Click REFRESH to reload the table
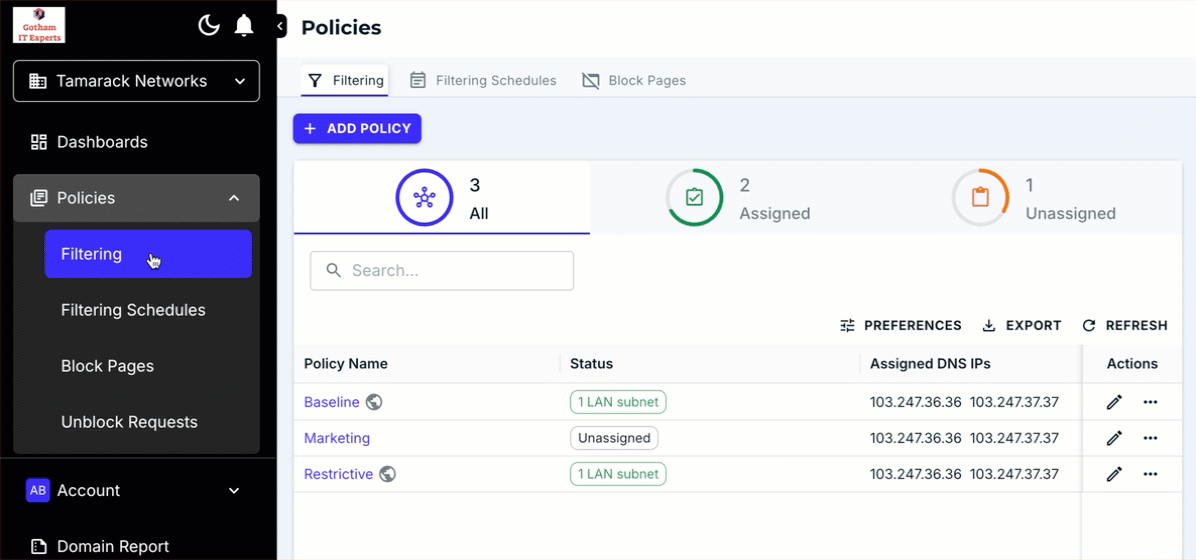This screenshot has width=1196, height=560. (x=1124, y=326)
